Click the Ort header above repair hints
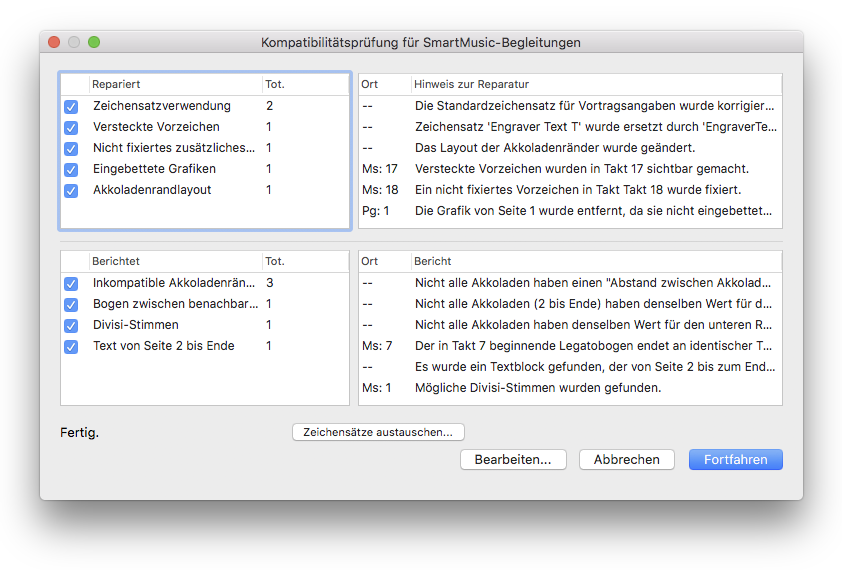The height and width of the screenshot is (570, 842). point(385,84)
